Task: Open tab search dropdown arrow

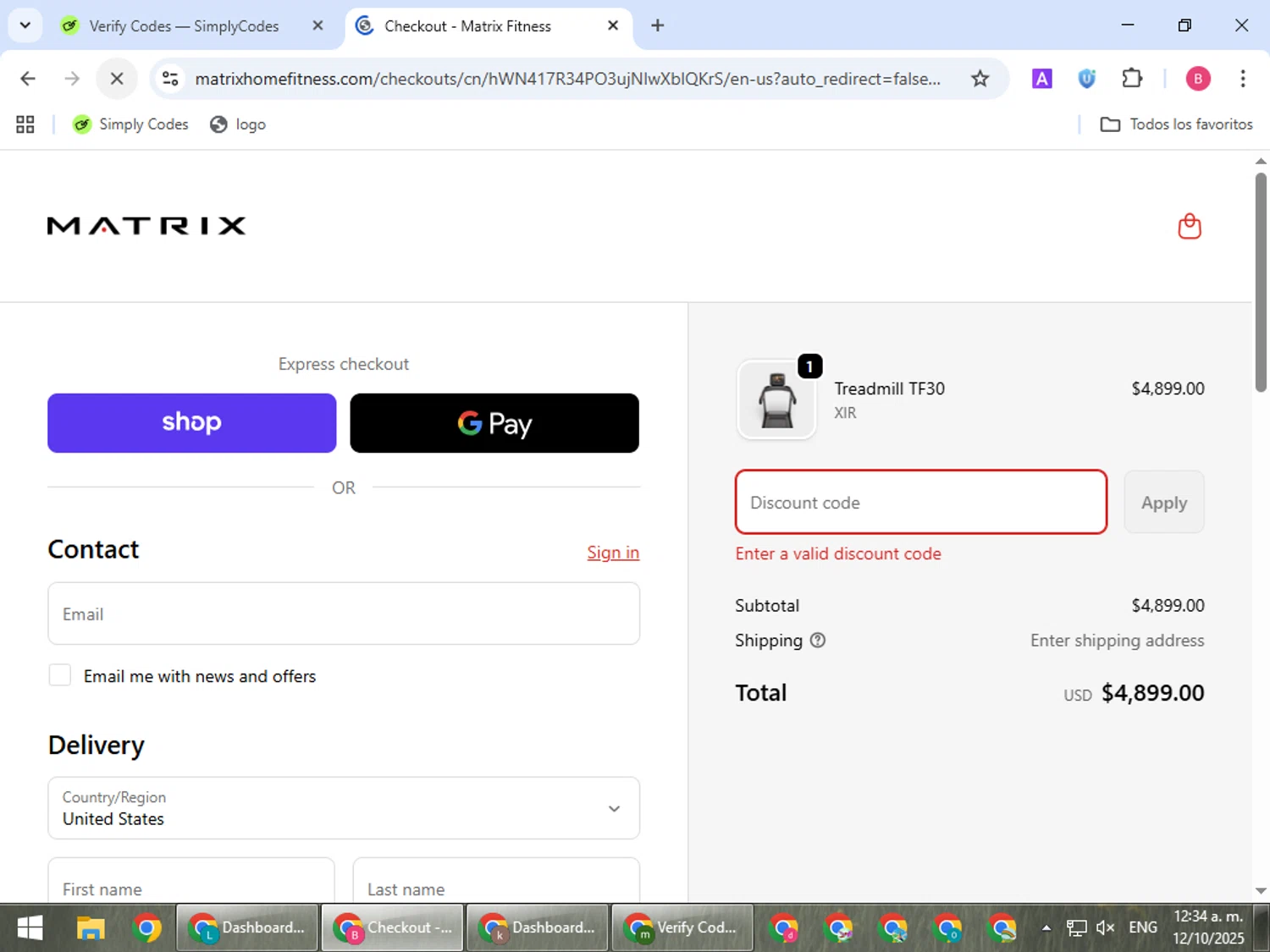Action: coord(25,25)
